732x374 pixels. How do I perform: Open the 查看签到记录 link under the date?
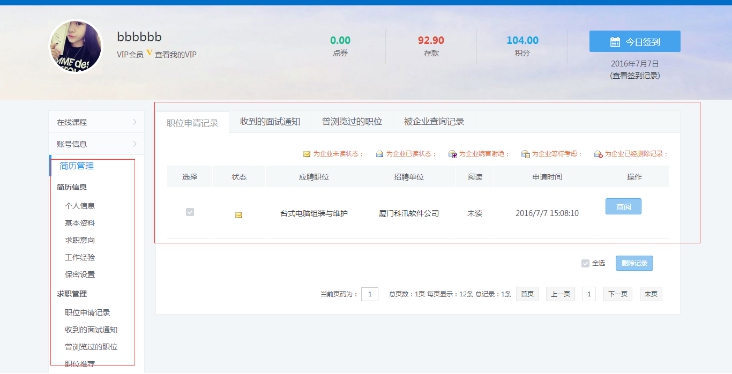tap(635, 76)
